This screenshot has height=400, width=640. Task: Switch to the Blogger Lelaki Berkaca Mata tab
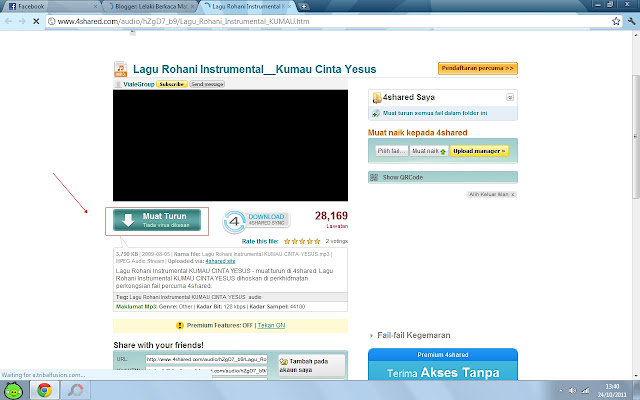(x=150, y=6)
